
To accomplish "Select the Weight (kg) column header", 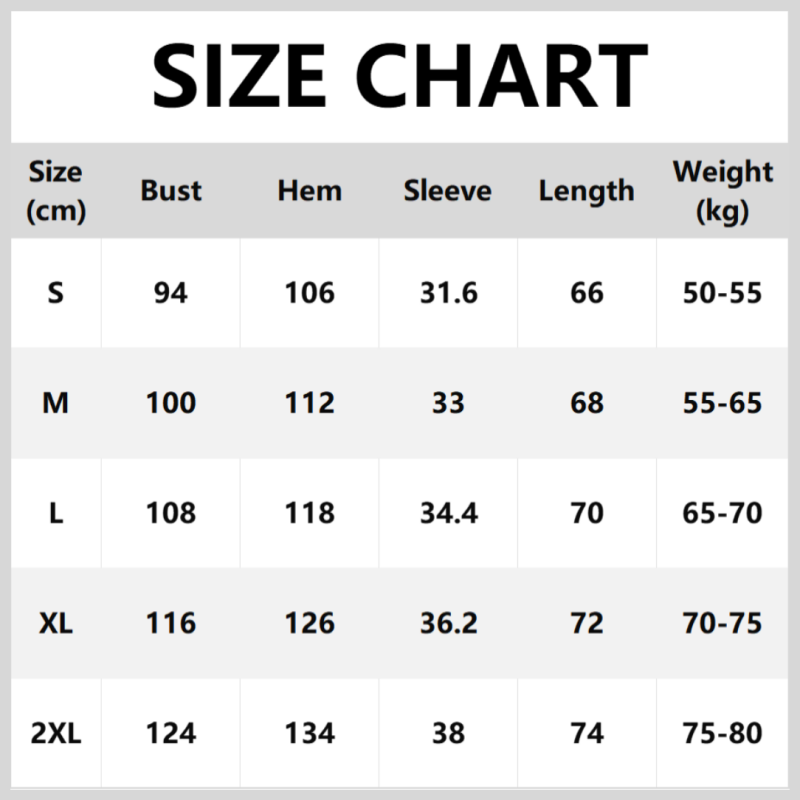I will [723, 190].
